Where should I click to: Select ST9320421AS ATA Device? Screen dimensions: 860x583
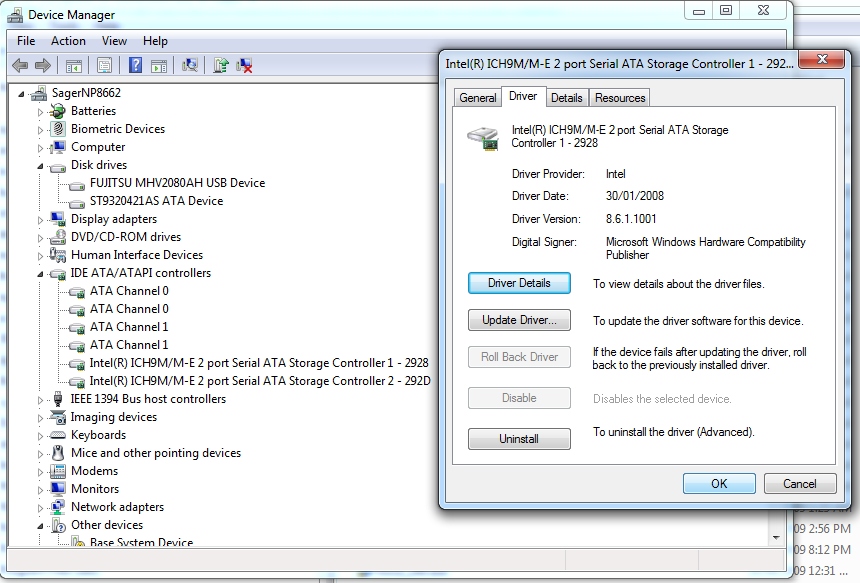click(x=156, y=201)
